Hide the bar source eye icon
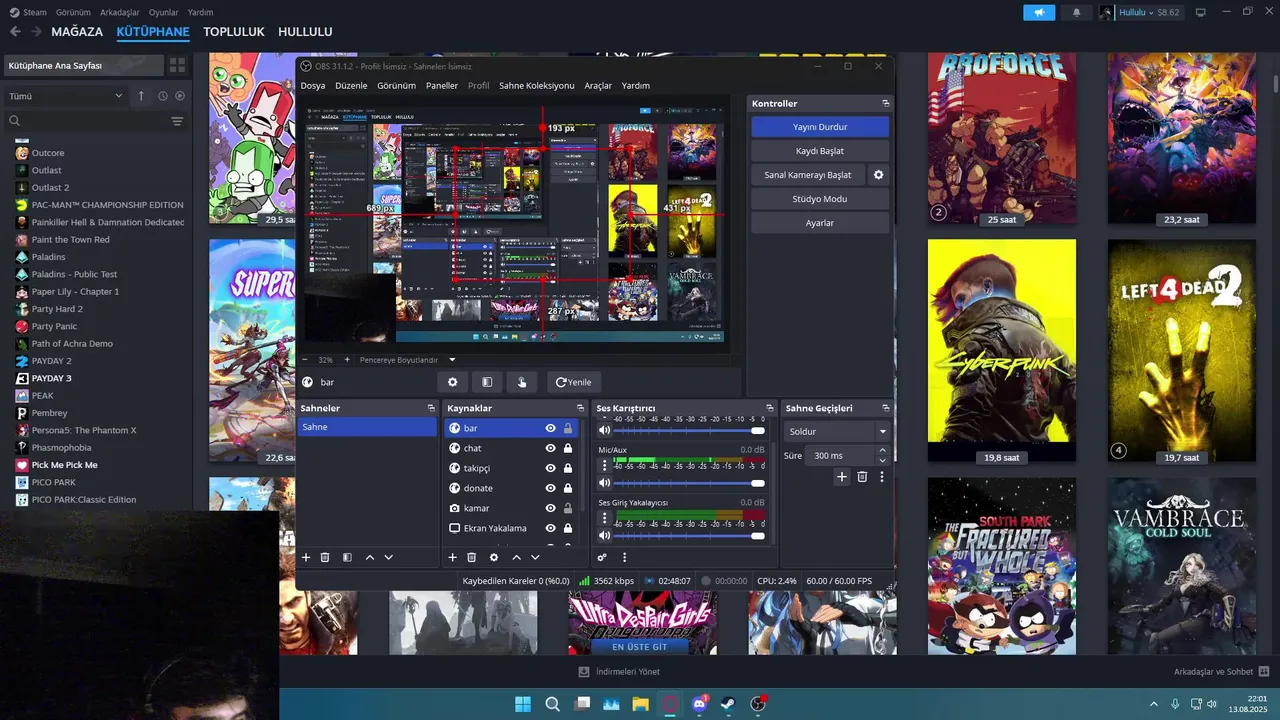Image resolution: width=1280 pixels, height=720 pixels. (550, 428)
